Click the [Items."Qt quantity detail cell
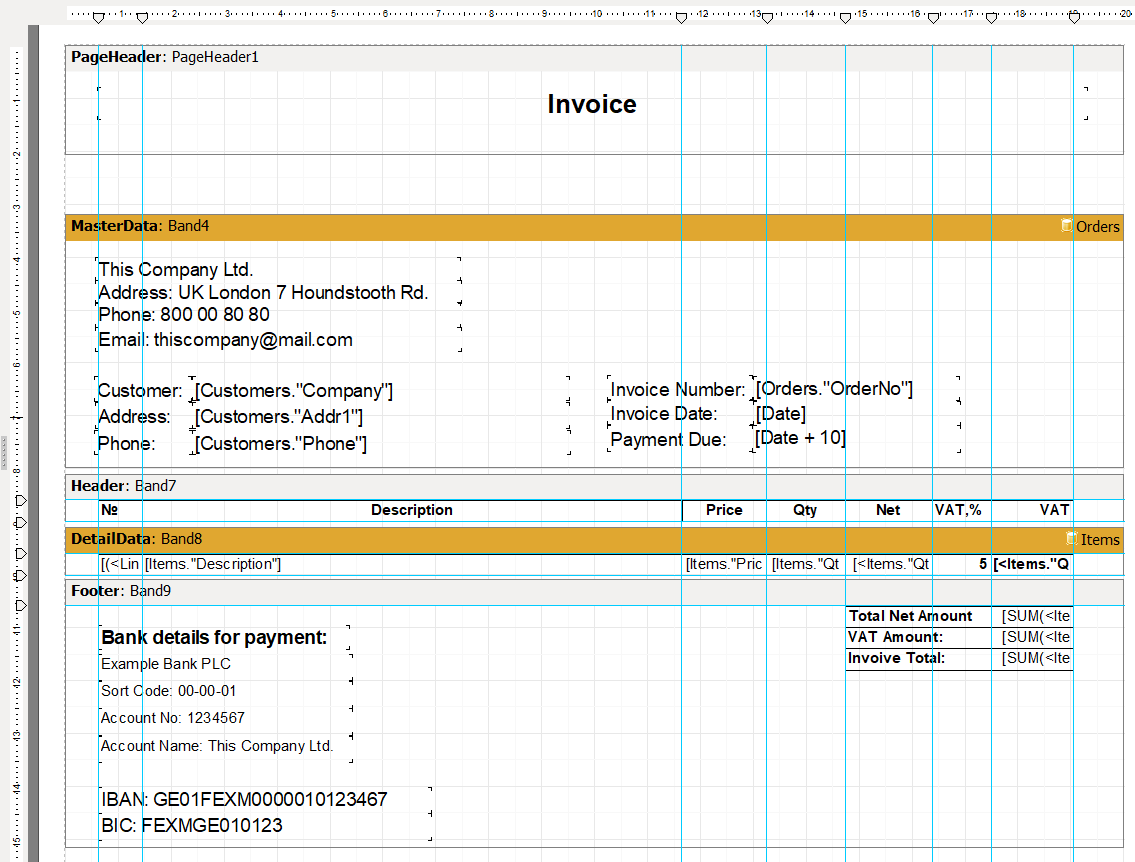Image resolution: width=1135 pixels, height=862 pixels. [806, 565]
